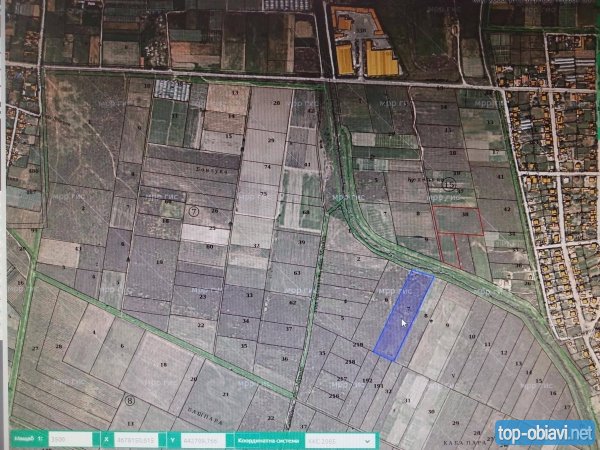Select parcel labeled 74
This screenshot has height=450, width=600.
coord(263,171)
